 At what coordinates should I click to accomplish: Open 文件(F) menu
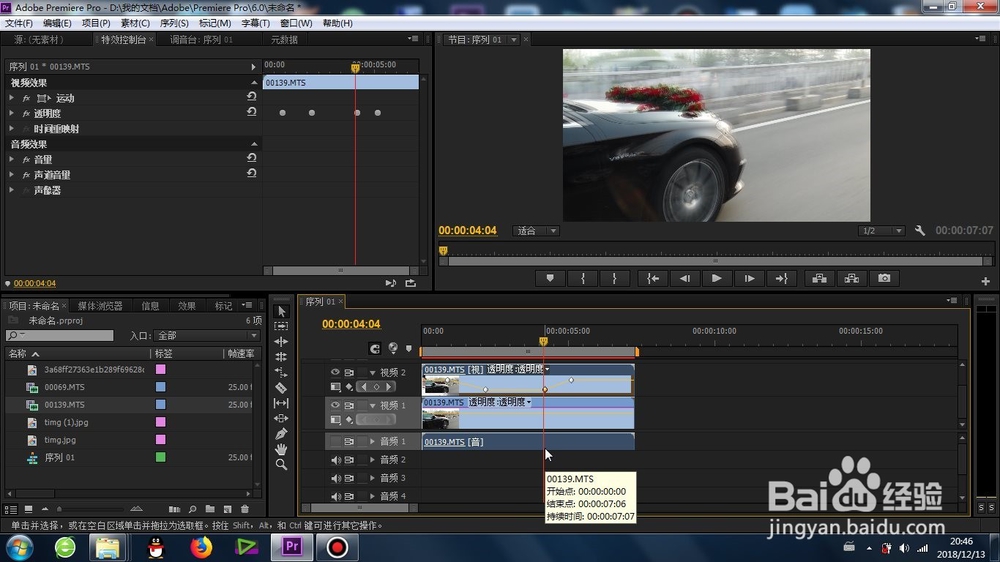(x=19, y=23)
